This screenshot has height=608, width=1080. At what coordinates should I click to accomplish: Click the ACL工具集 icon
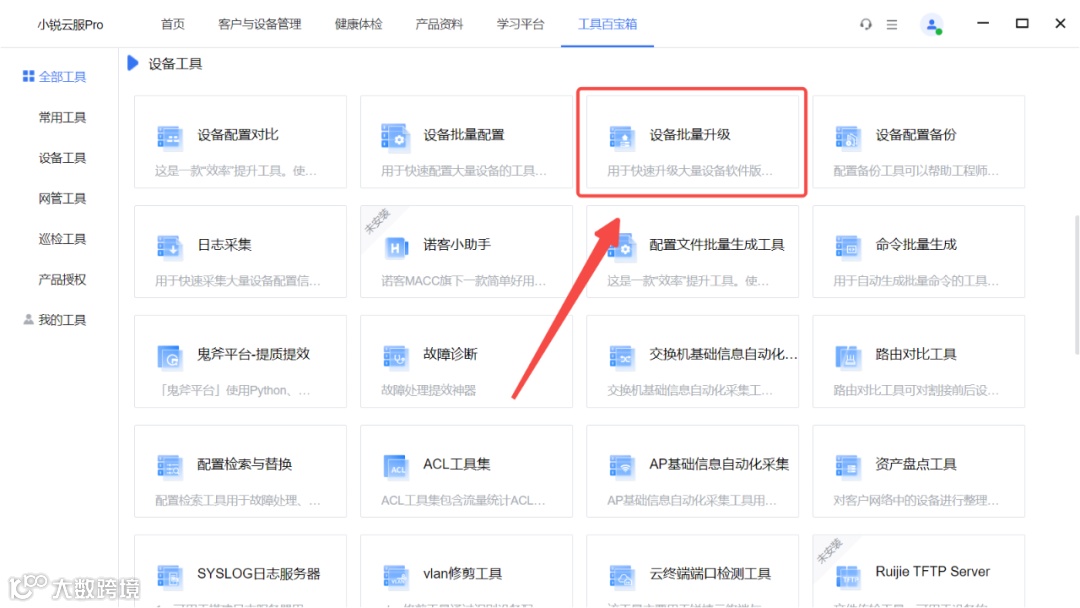[395, 466]
